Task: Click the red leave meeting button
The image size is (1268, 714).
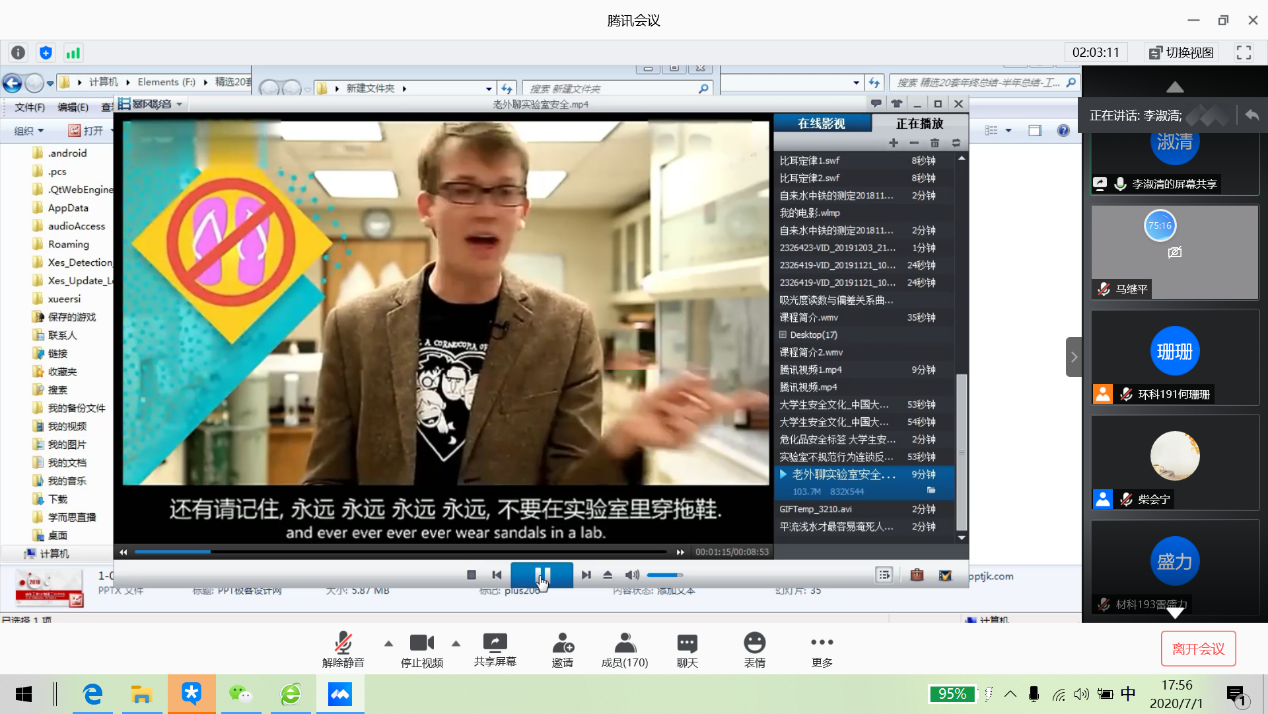Action: pos(1198,649)
